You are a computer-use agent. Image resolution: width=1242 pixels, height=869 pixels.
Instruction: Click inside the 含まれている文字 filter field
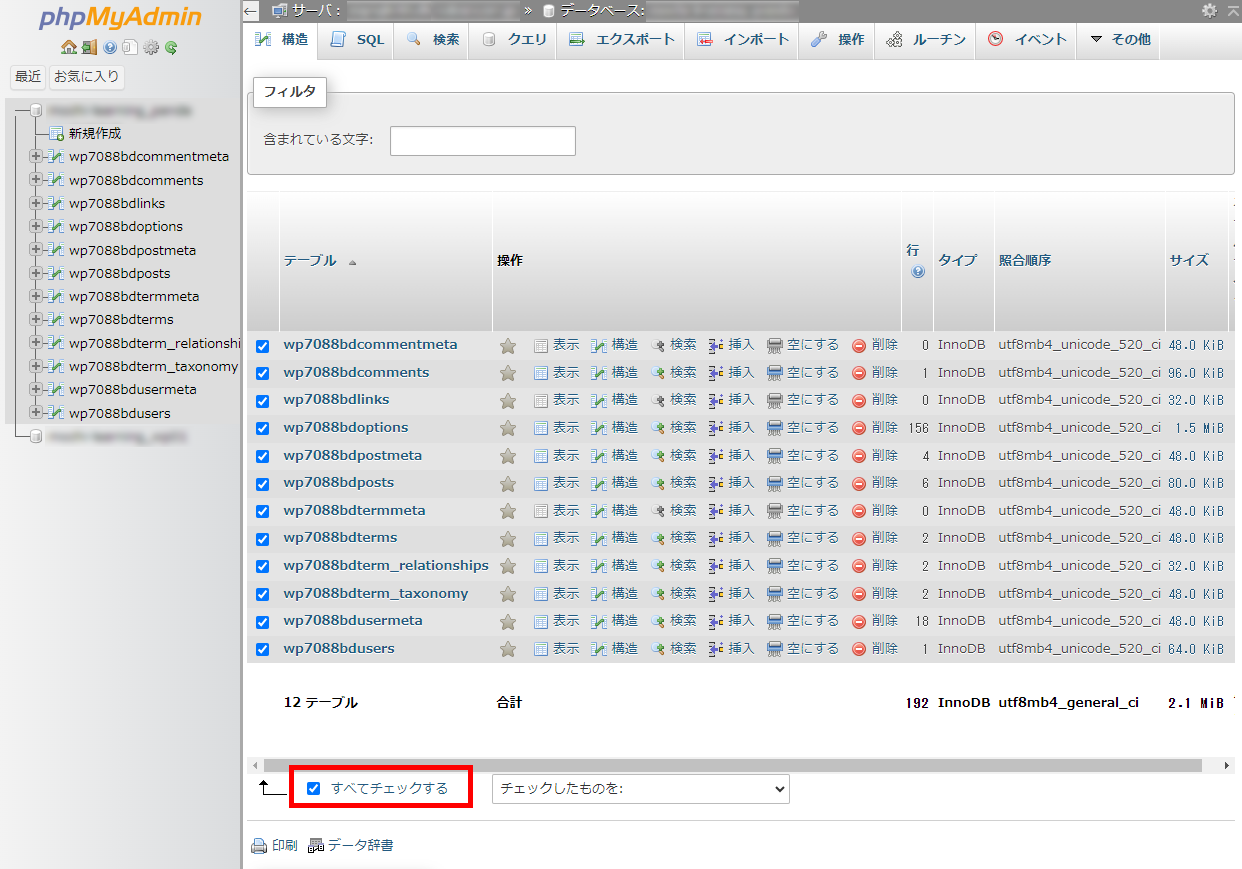(x=482, y=140)
